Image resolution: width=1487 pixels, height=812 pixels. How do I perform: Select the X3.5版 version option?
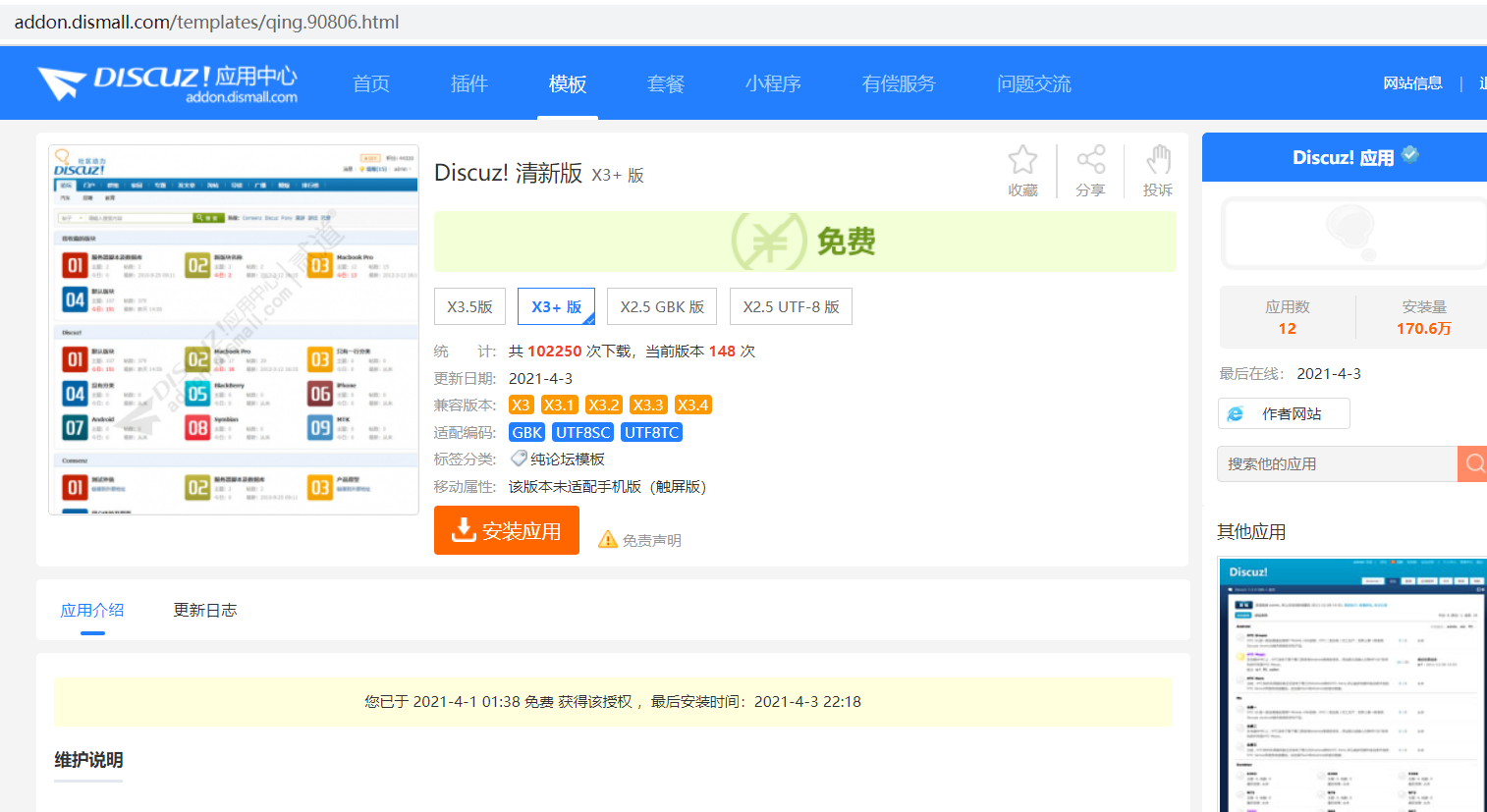(x=469, y=306)
